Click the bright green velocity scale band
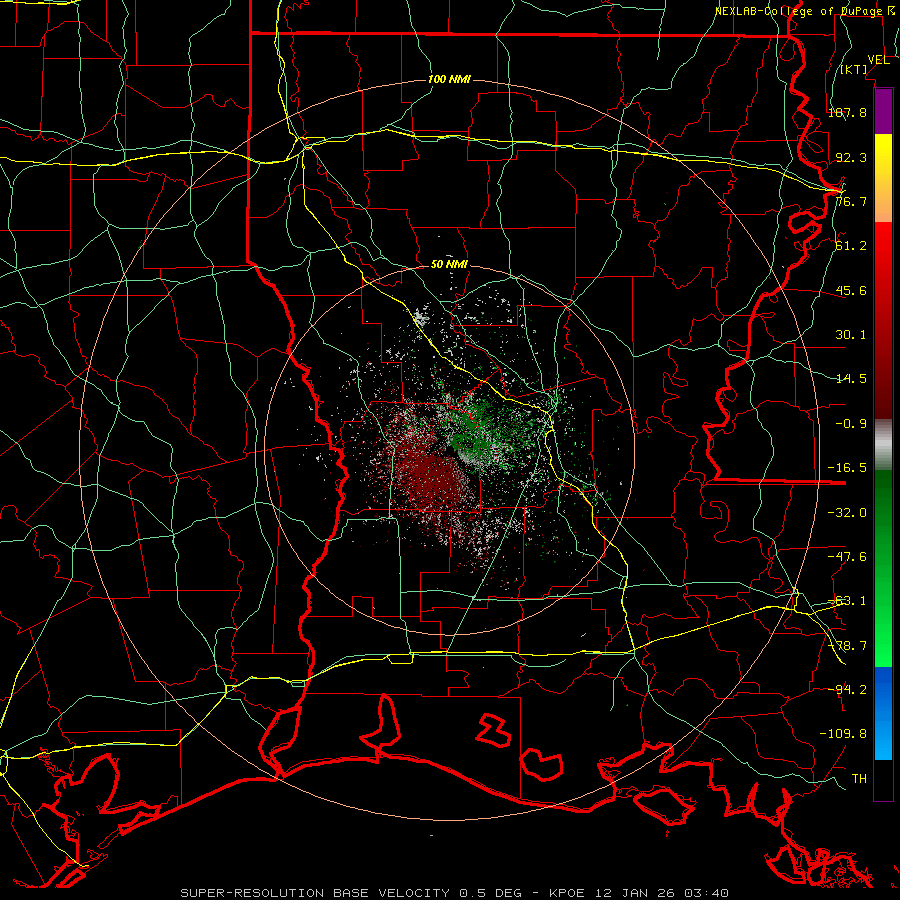This screenshot has height=900, width=900. pos(883,620)
